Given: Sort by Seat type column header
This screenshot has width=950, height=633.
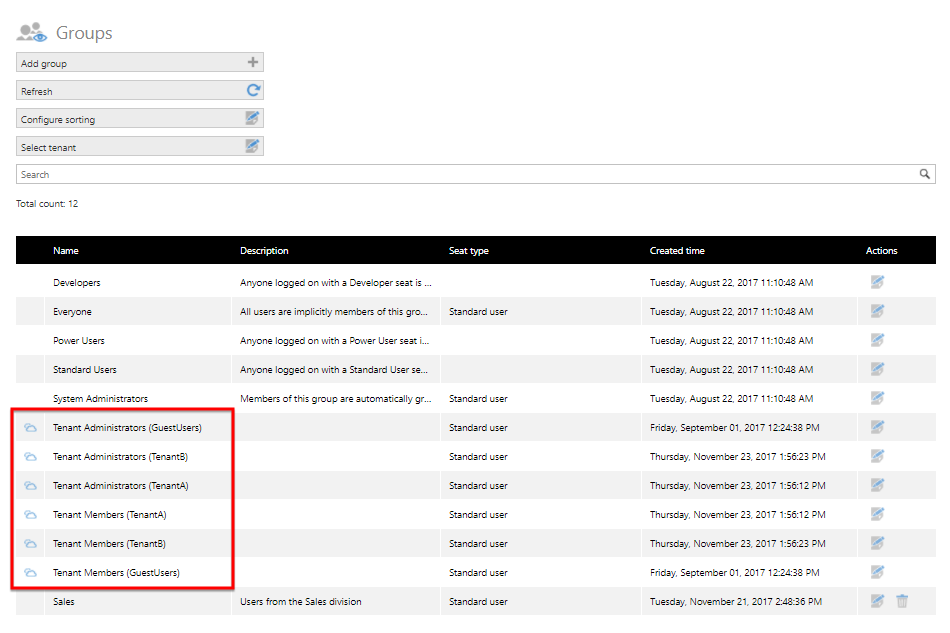Looking at the screenshot, I should [x=468, y=250].
